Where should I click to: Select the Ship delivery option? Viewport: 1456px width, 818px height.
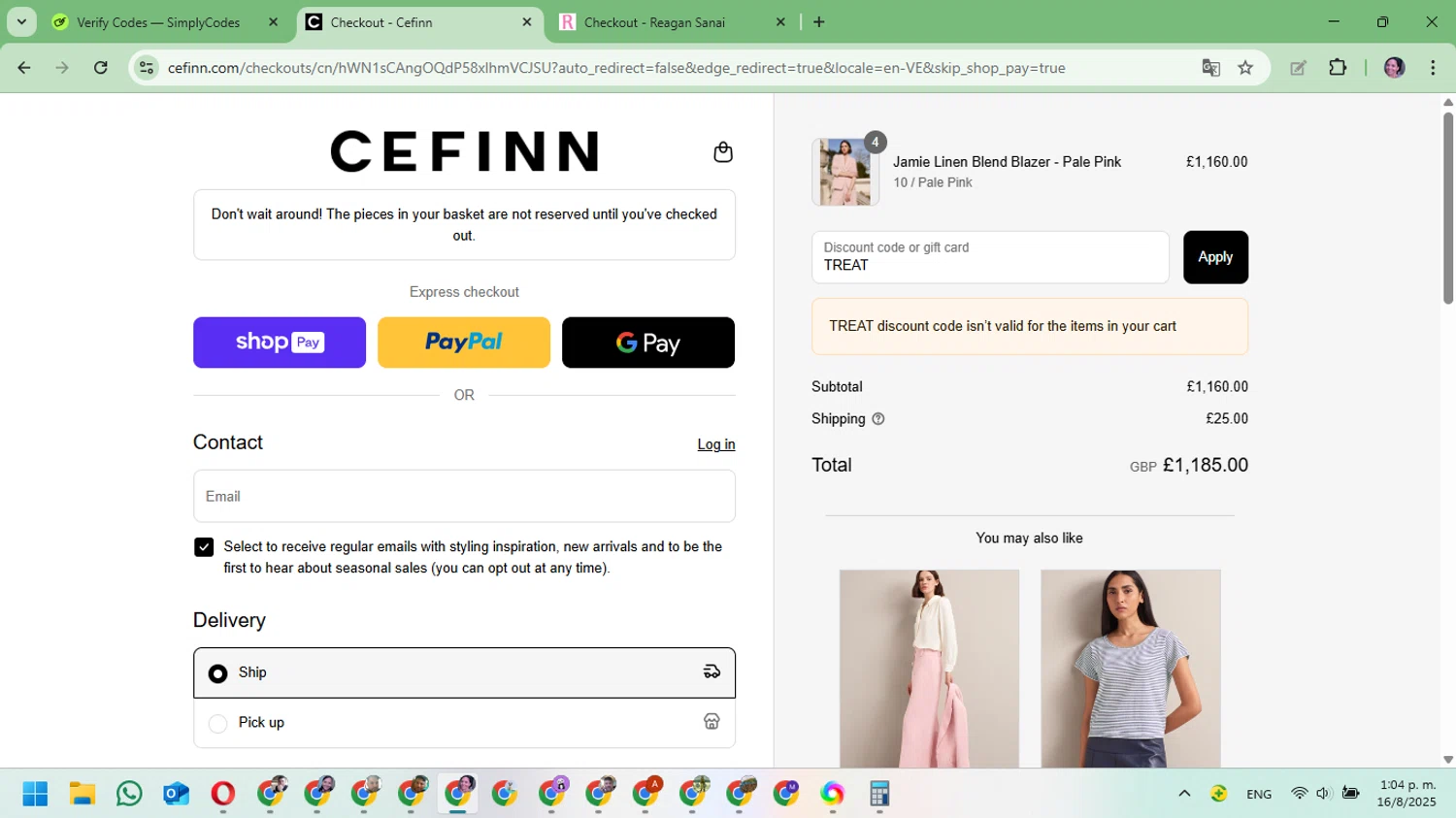[x=464, y=672]
